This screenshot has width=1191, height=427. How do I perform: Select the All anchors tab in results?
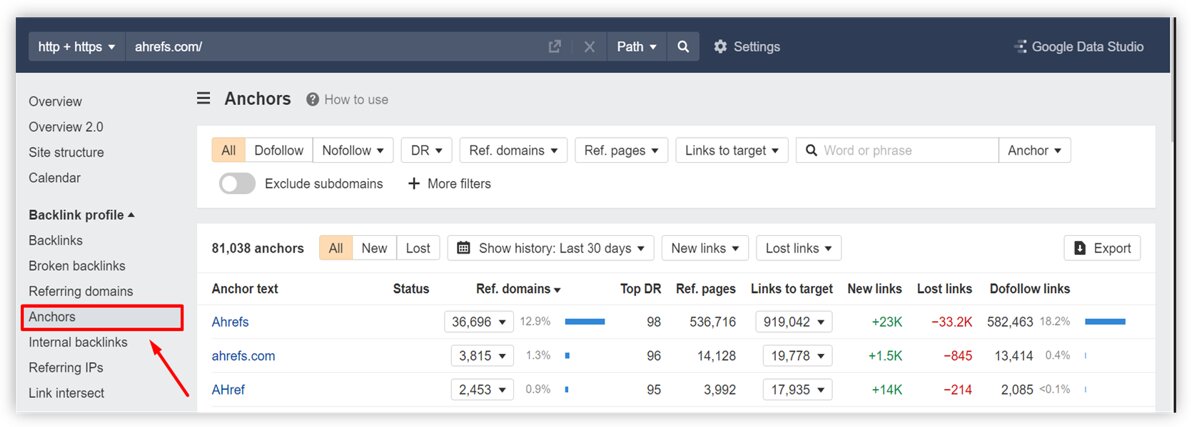[336, 248]
